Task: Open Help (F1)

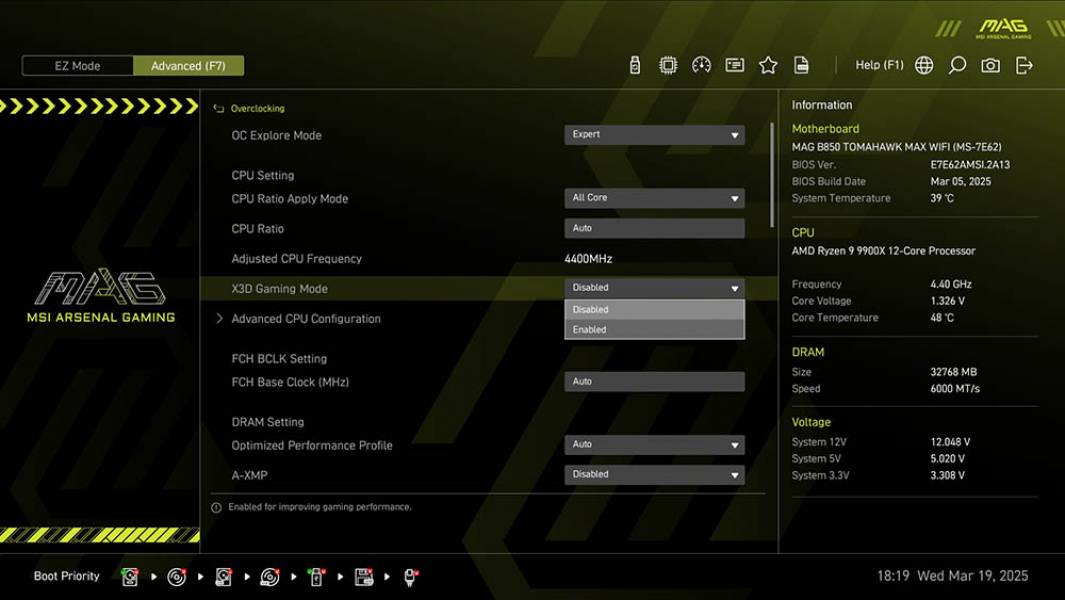Action: pos(879,65)
